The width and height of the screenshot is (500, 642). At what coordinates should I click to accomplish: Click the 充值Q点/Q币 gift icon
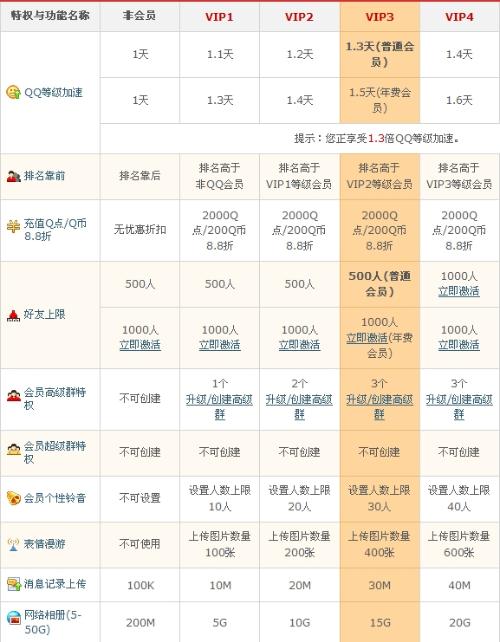[13, 226]
